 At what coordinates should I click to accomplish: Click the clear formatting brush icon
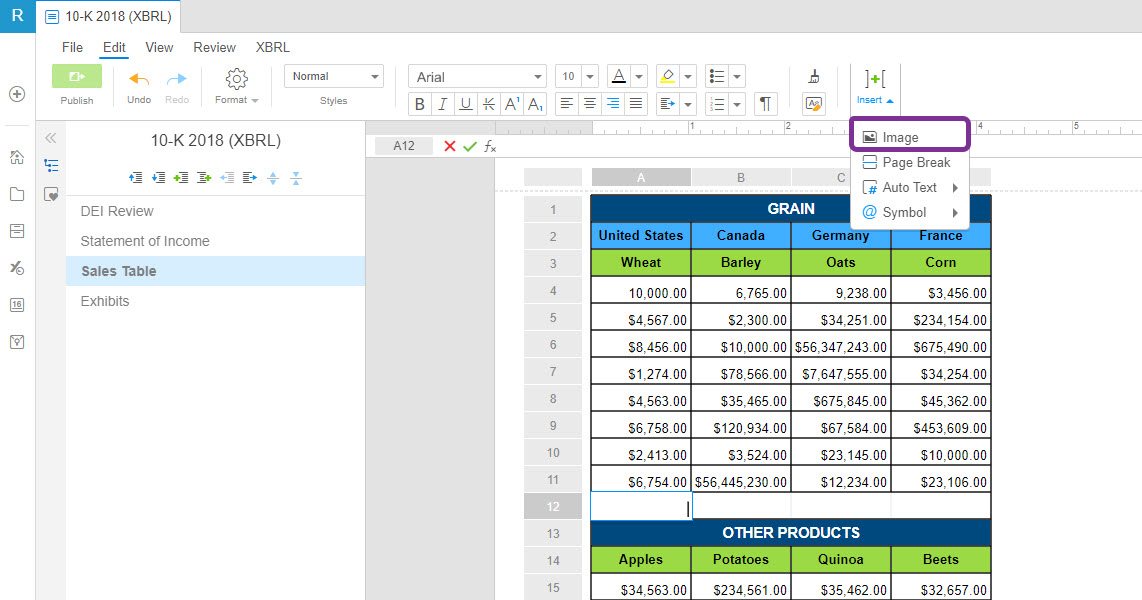[x=813, y=76]
